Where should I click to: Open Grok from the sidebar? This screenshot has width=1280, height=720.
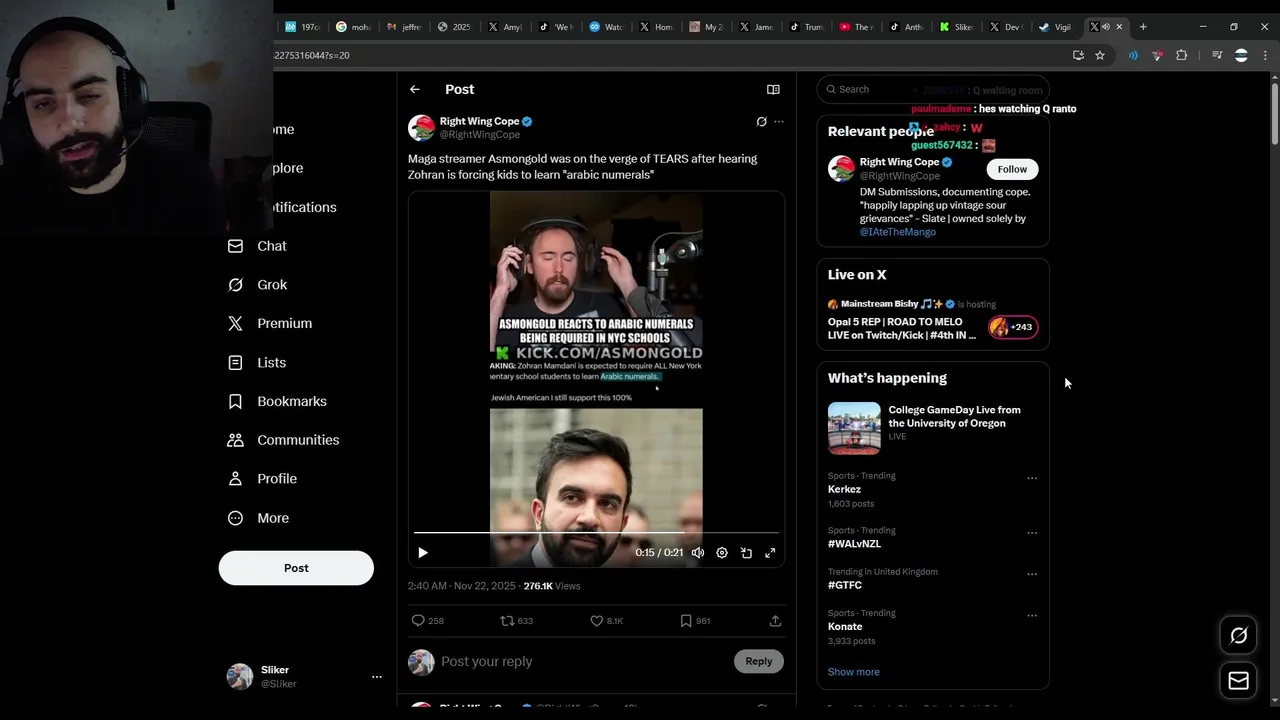tap(257, 285)
